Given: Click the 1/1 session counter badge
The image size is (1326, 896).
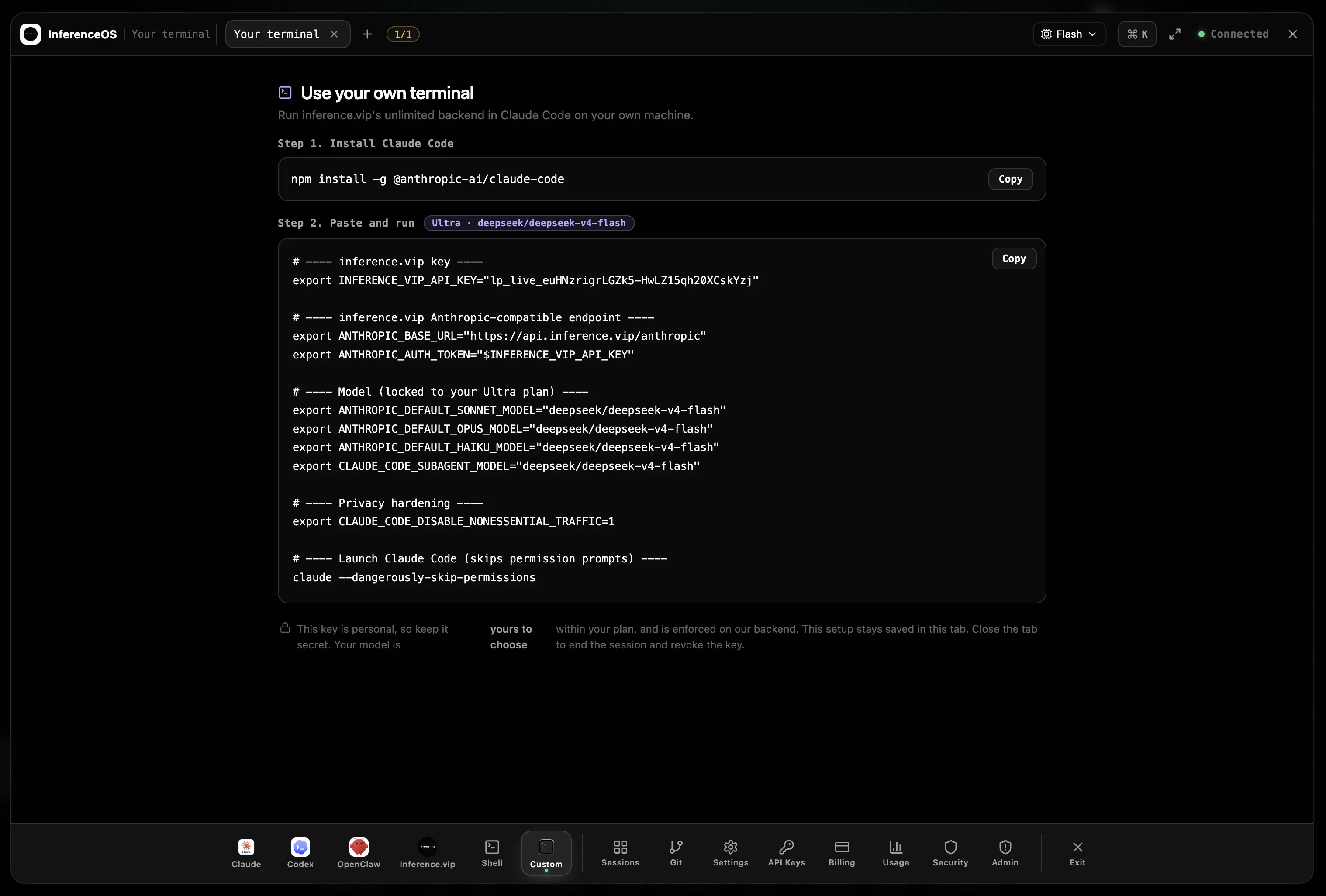Looking at the screenshot, I should [x=403, y=34].
